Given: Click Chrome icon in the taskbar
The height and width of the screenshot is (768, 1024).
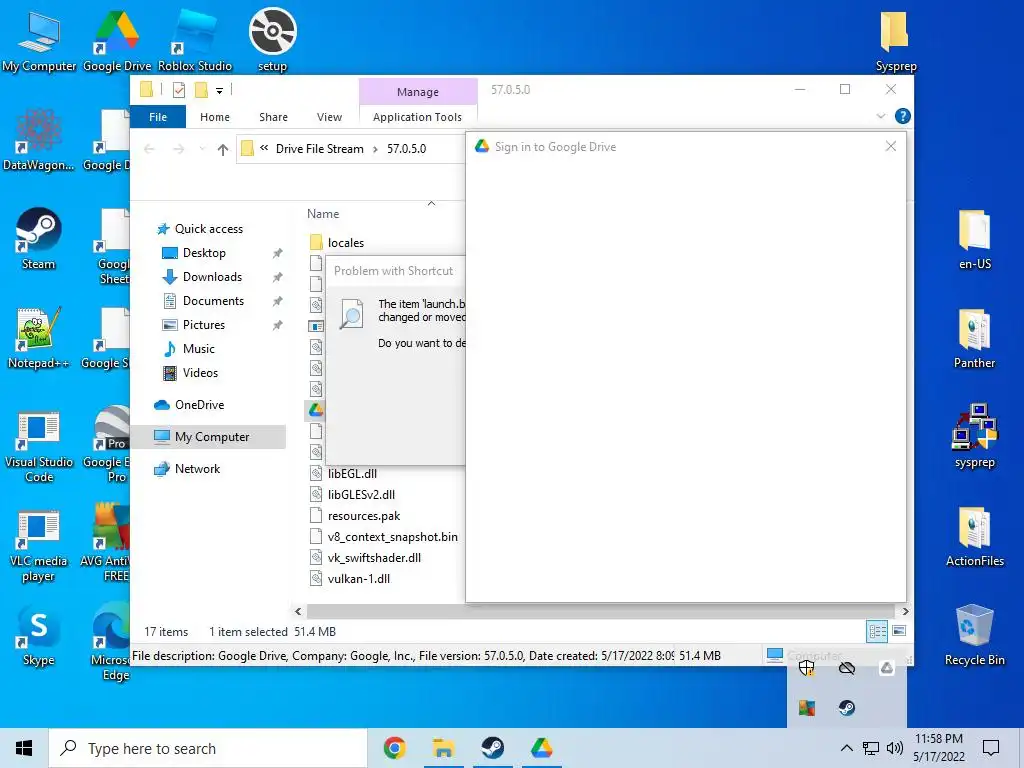Looking at the screenshot, I should (x=394, y=748).
